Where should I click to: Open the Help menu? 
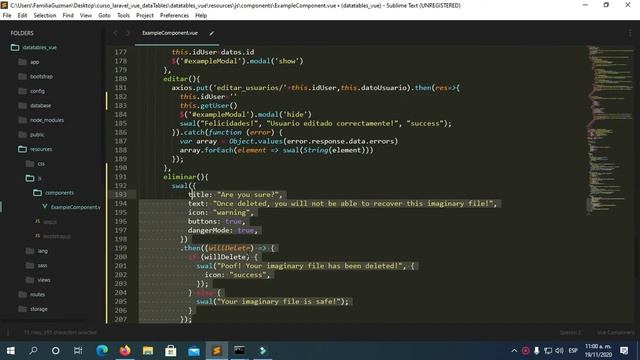201,16
